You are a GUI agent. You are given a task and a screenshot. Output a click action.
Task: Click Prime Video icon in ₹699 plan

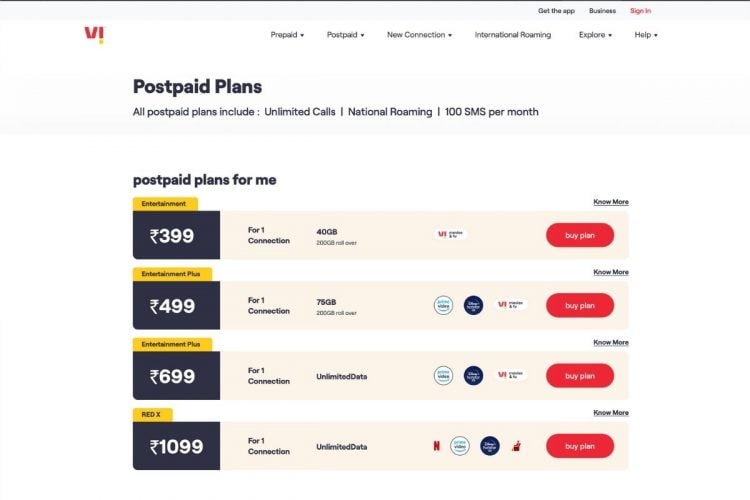(x=443, y=375)
